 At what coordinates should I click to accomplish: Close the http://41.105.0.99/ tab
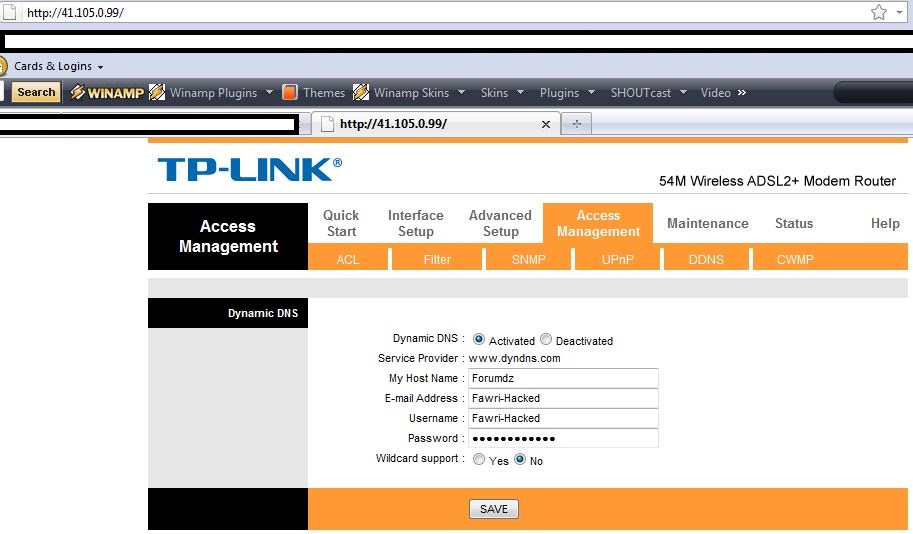point(546,124)
